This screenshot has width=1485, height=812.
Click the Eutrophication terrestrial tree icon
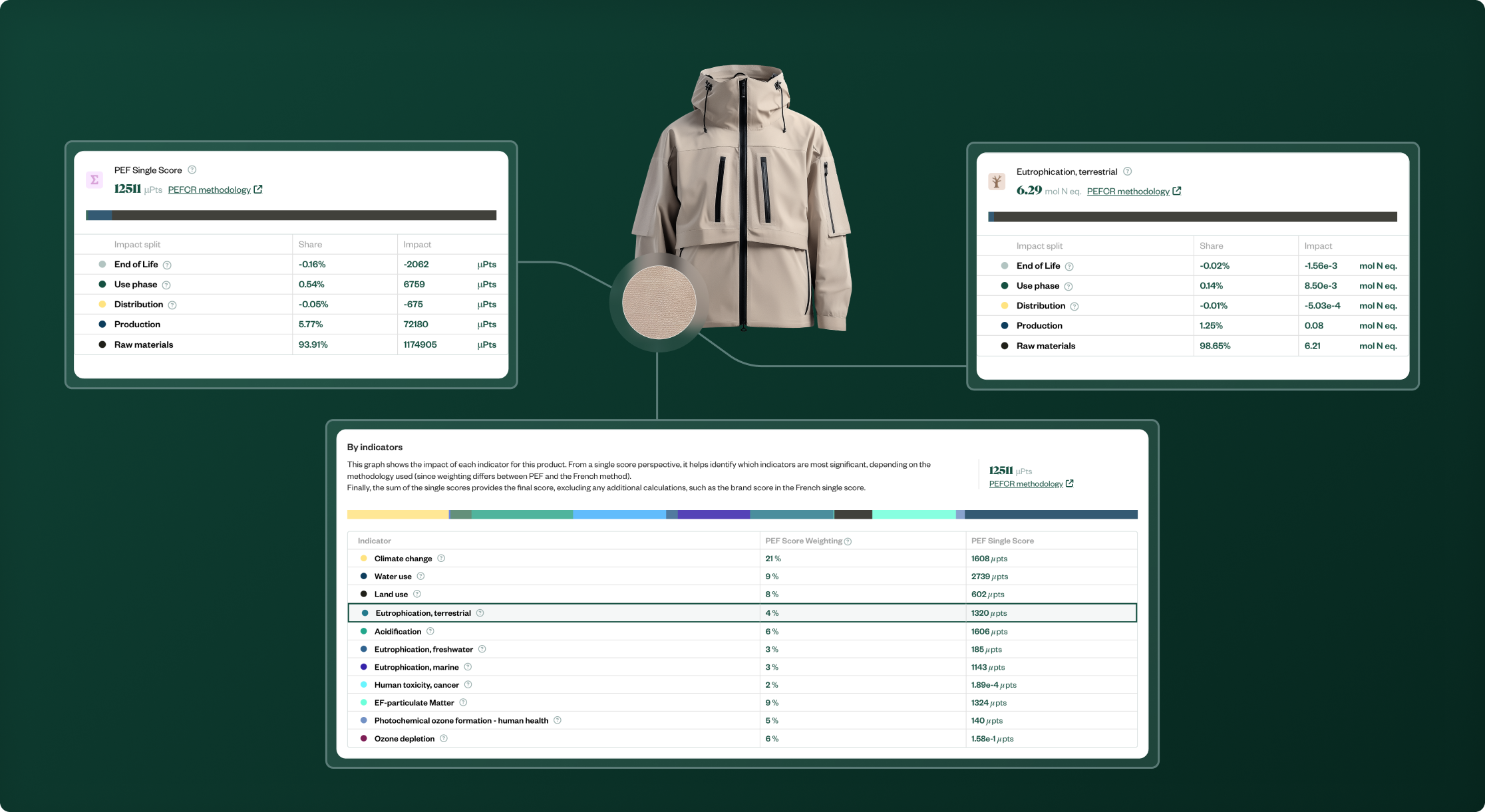tap(997, 181)
